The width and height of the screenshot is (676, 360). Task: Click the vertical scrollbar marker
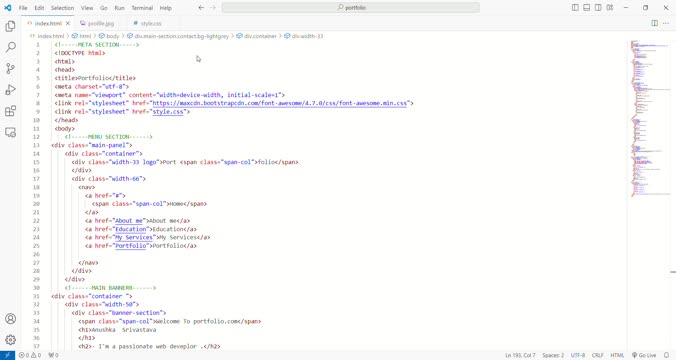point(673,272)
